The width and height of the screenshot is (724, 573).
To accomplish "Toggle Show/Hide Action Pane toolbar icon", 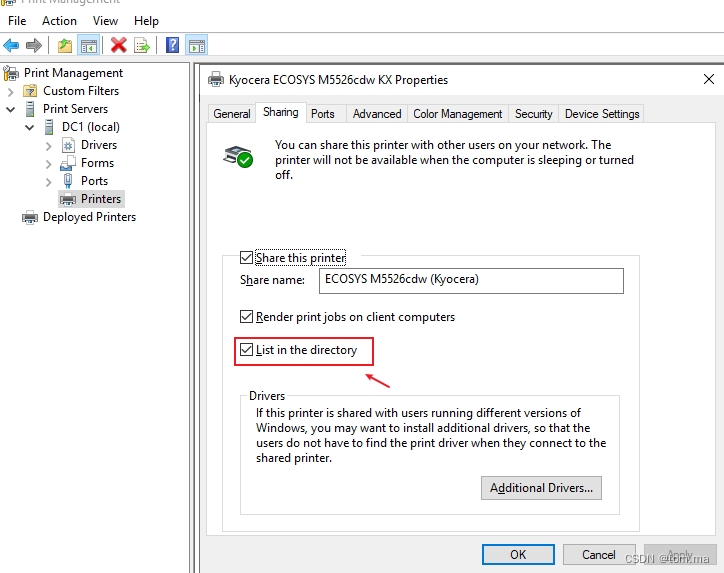I will coord(197,45).
